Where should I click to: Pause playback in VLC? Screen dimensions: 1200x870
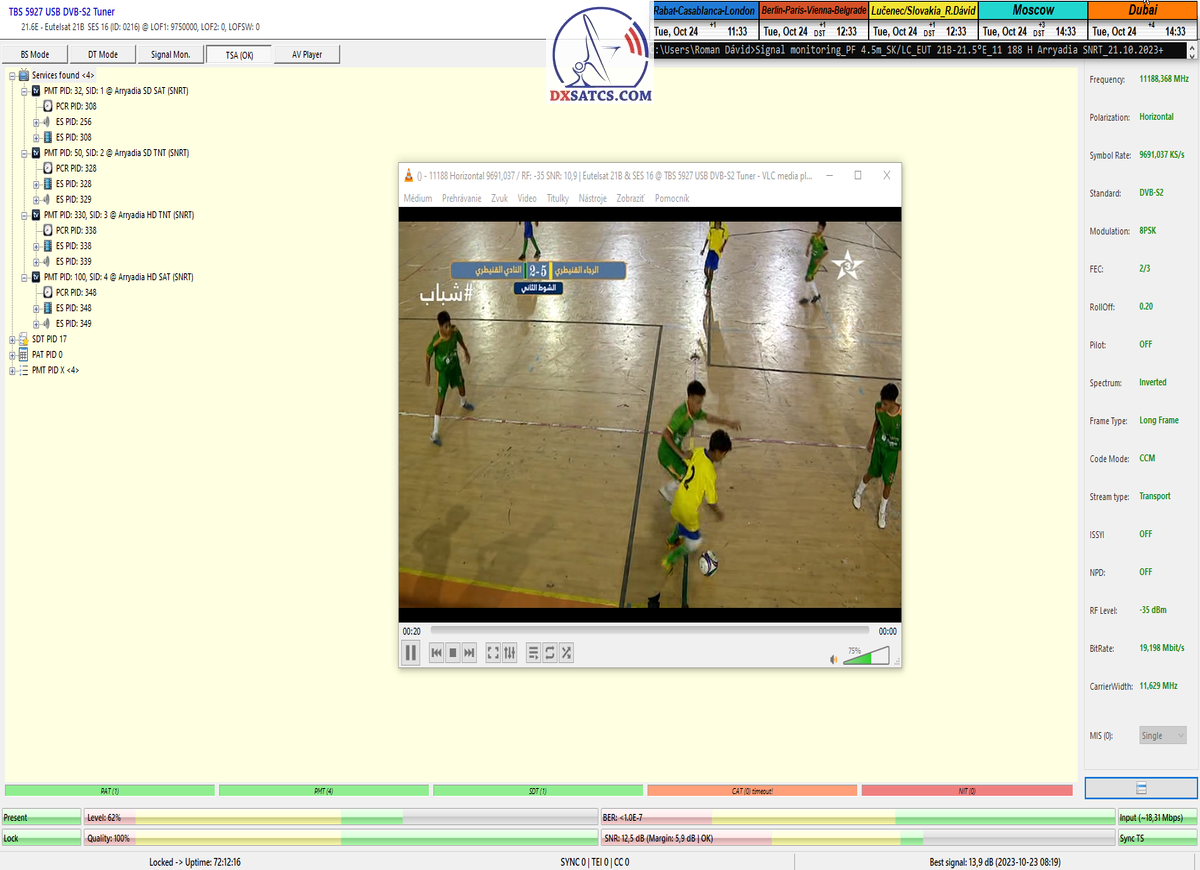(x=410, y=653)
